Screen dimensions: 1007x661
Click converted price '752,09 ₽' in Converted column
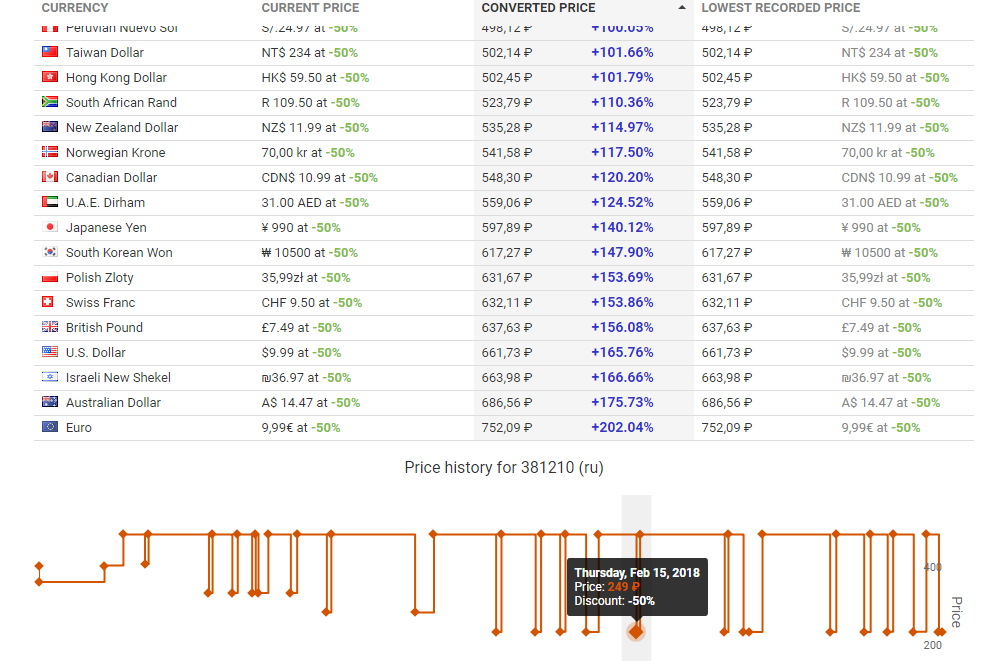click(x=507, y=428)
